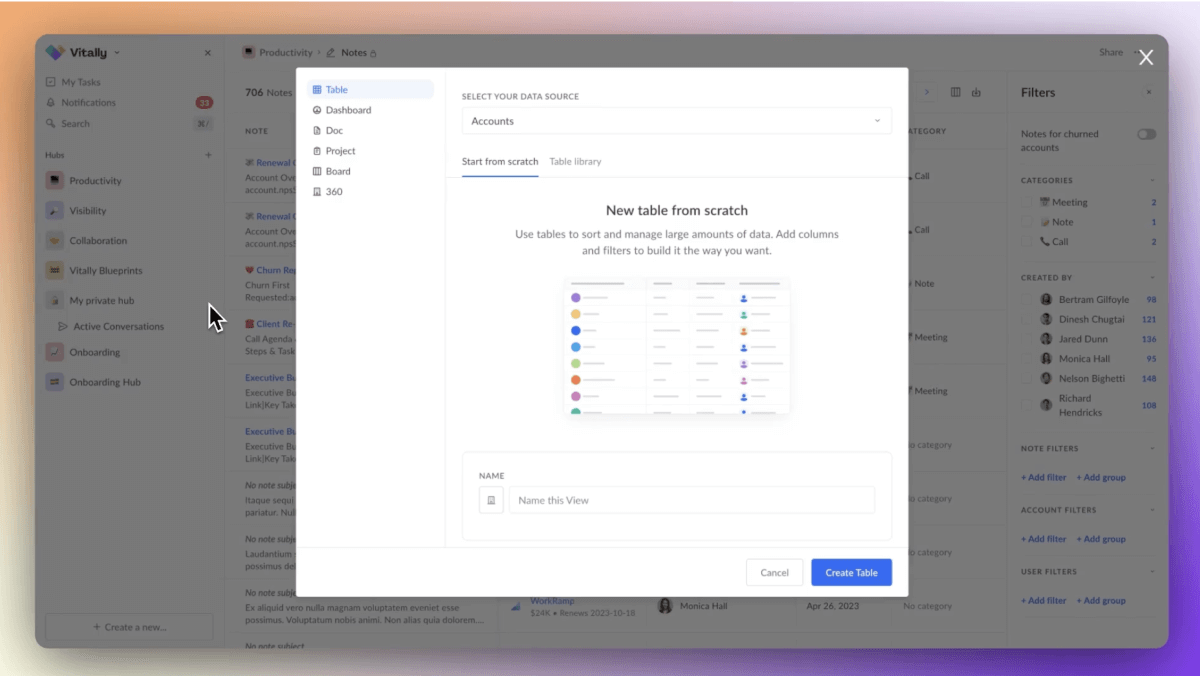Click the Name this View input field

[x=692, y=499]
